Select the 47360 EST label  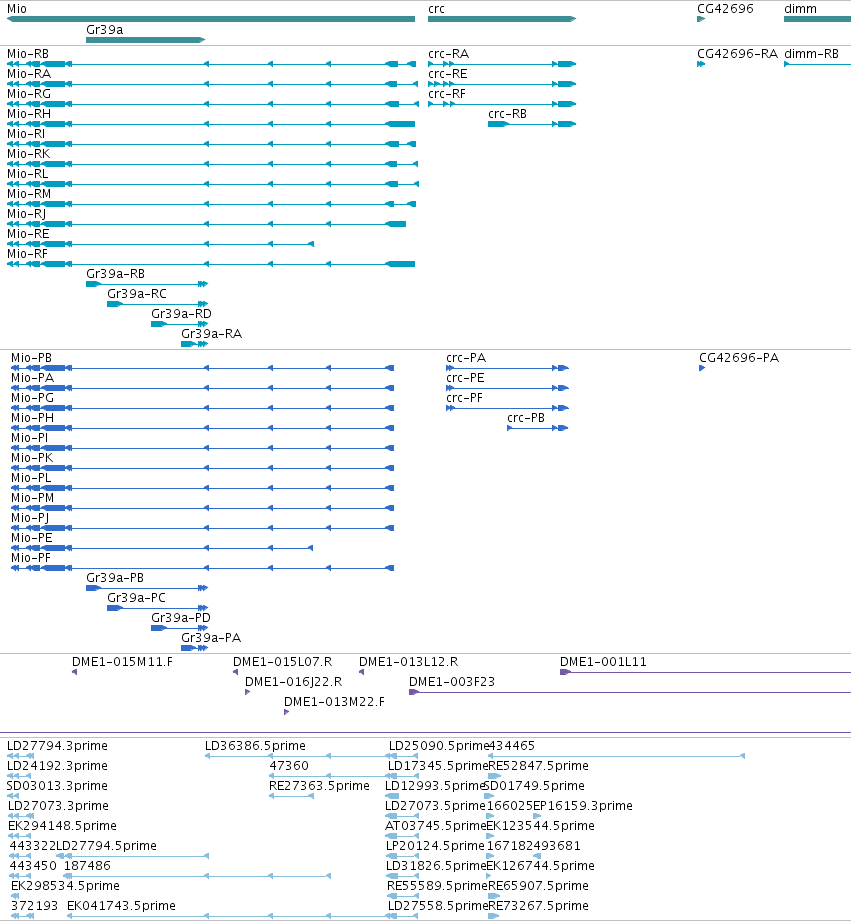point(289,766)
